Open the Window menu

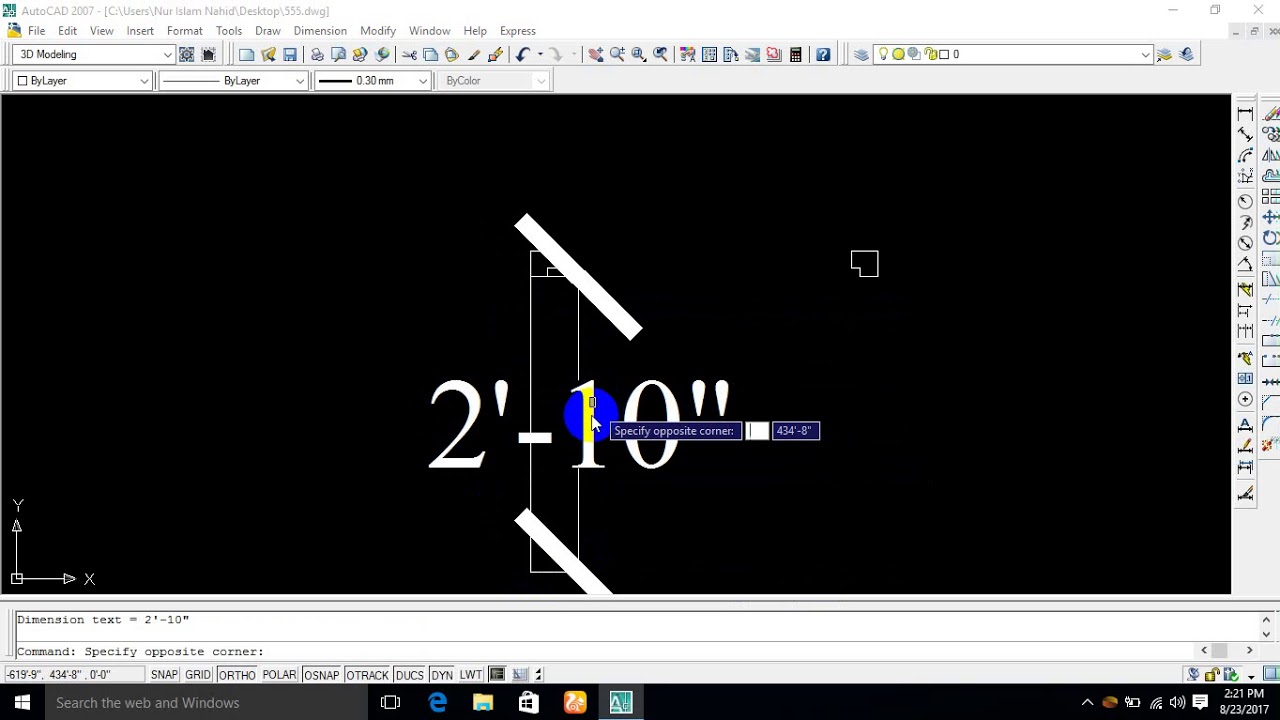coord(429,31)
